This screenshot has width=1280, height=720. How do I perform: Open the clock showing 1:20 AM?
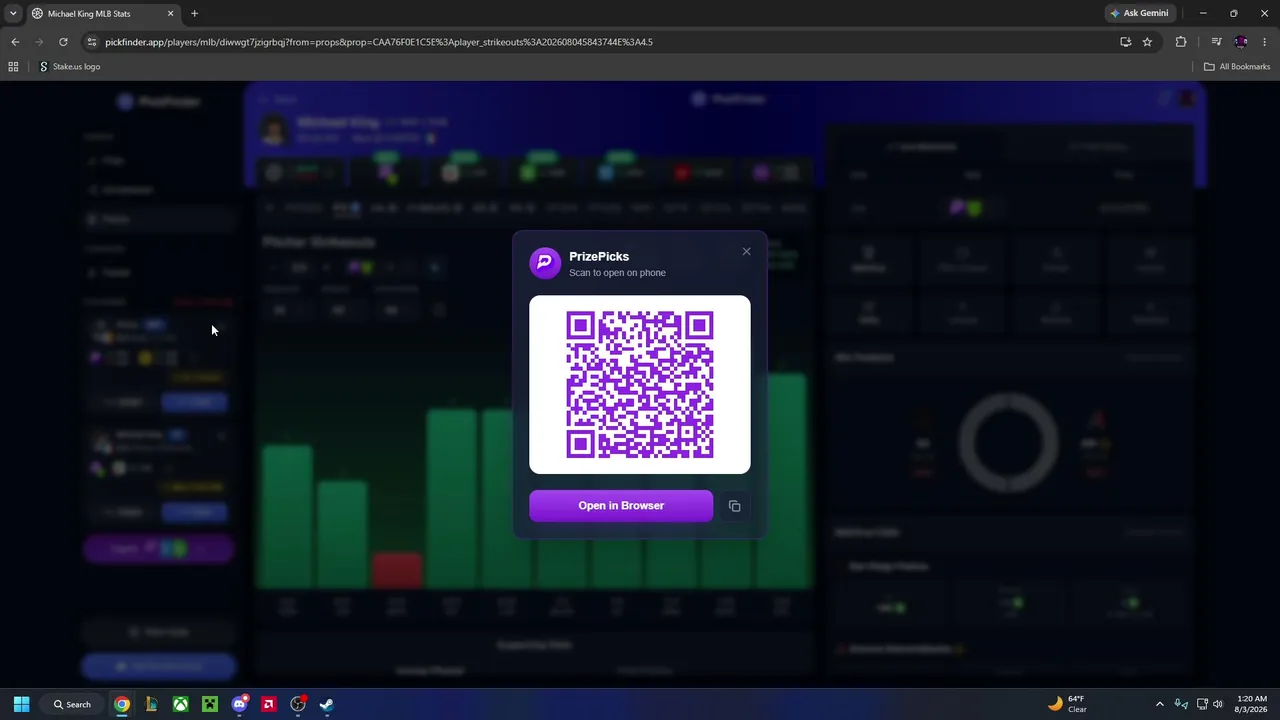[x=1252, y=704]
